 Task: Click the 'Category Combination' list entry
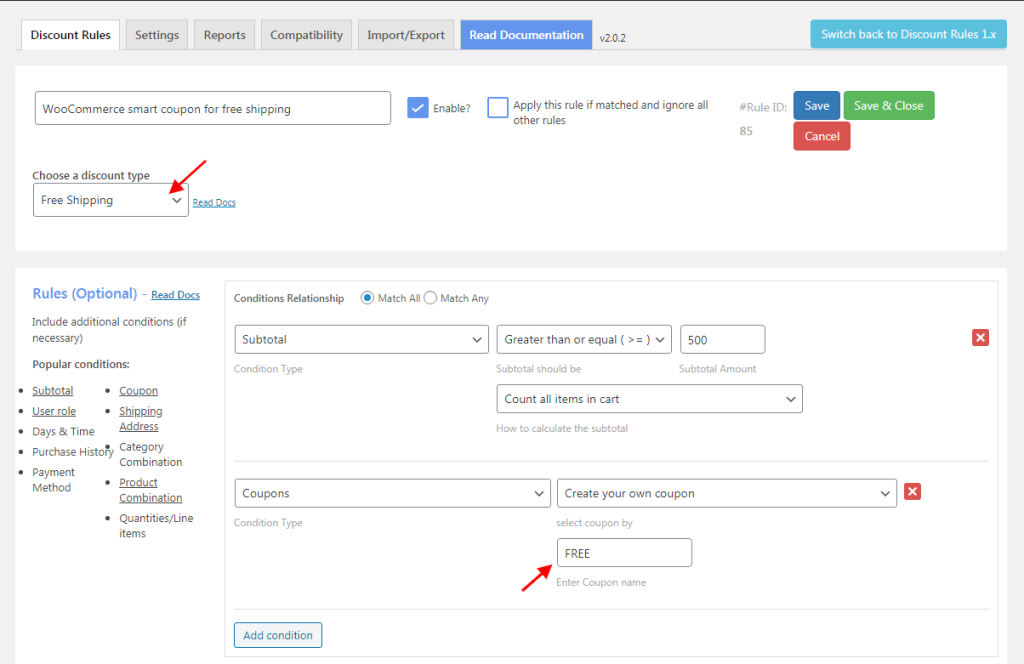pyautogui.click(x=151, y=454)
